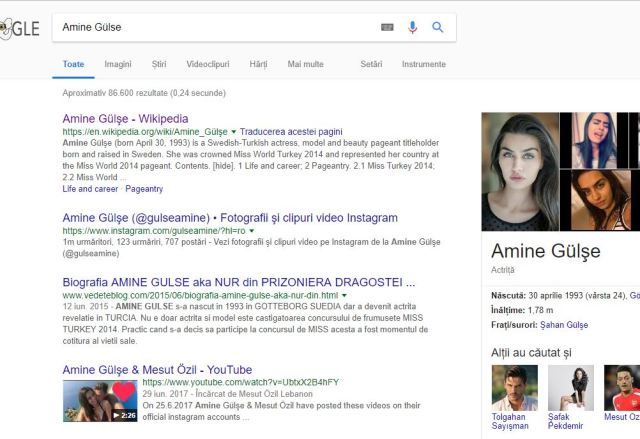The width and height of the screenshot is (640, 439).
Task: Click the 'Înălțime: 1,78 m' text
Action: 522,310
